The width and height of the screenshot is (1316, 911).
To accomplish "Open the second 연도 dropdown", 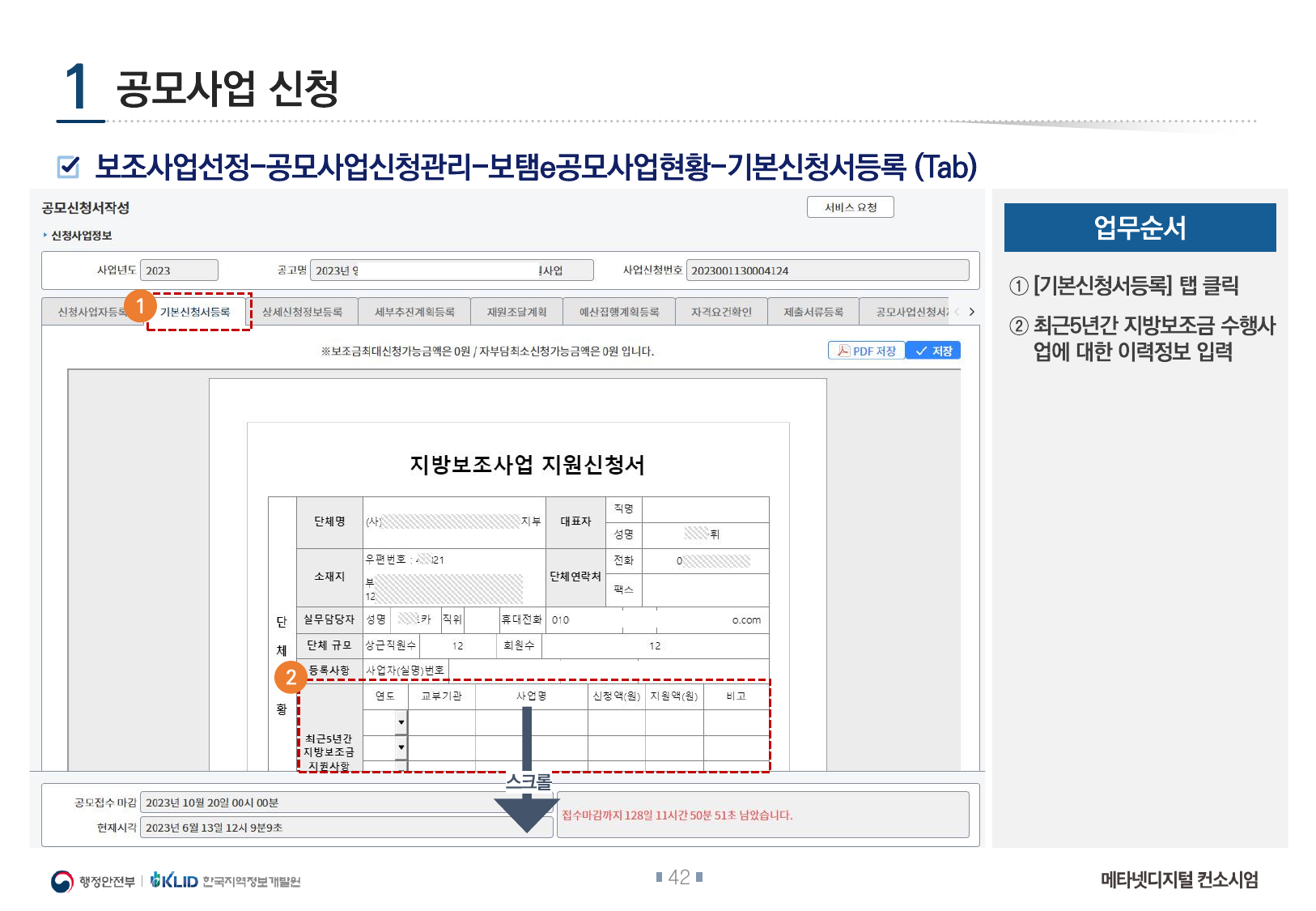I will [401, 747].
